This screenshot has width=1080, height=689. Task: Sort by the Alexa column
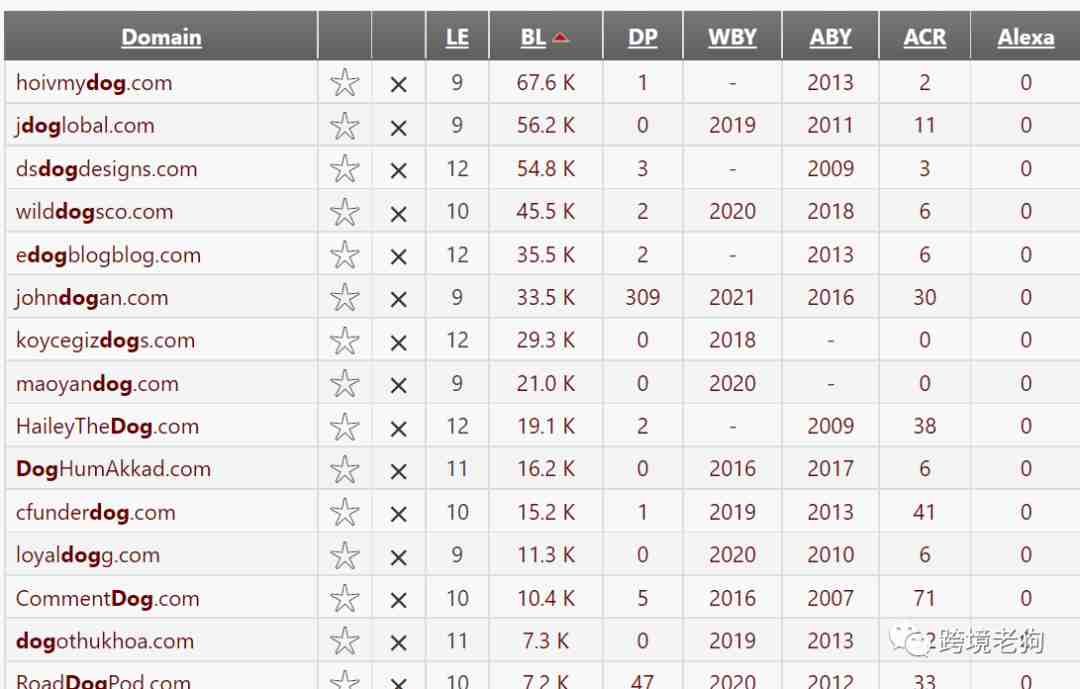tap(1026, 37)
